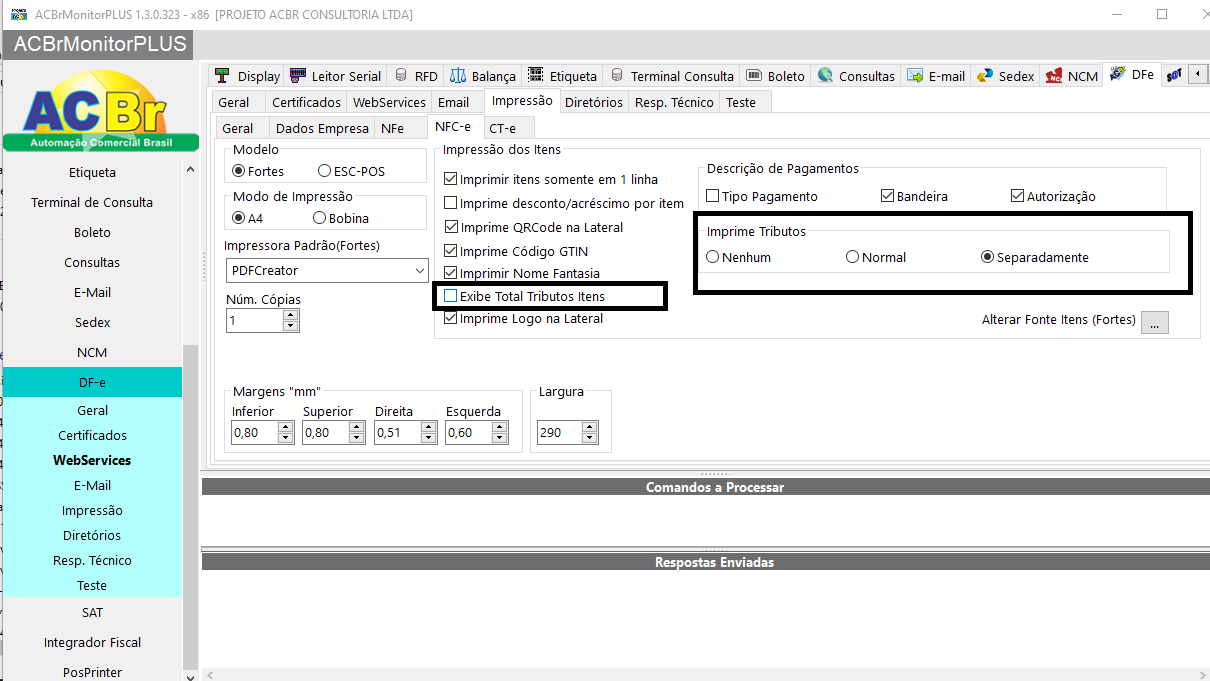Open the Leitor Serial tab icon
The image size is (1210, 681).
297,75
